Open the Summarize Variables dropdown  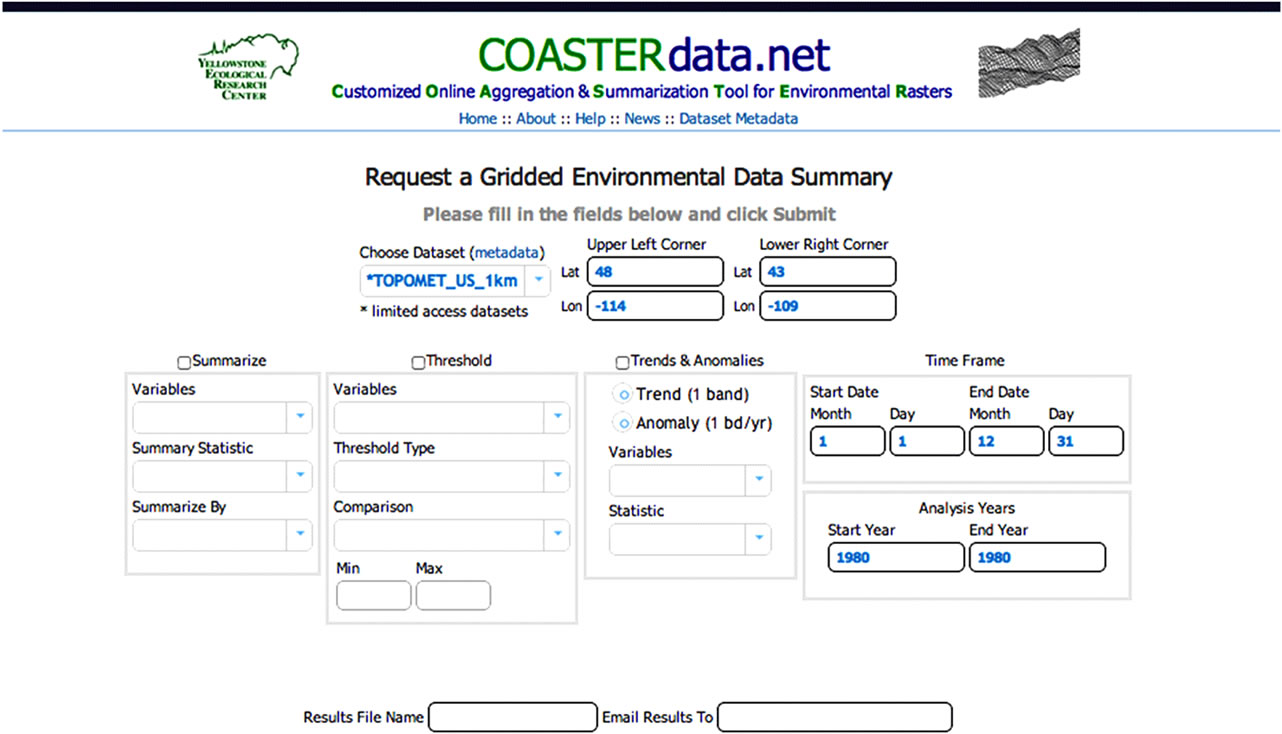(x=222, y=418)
